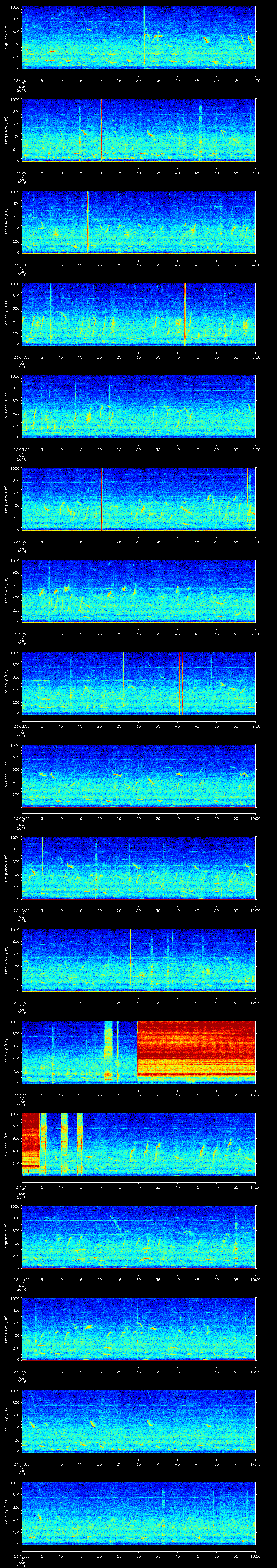The image size is (277, 1568).
Task: Click the 23:03:00 start time label
Action: point(22,265)
